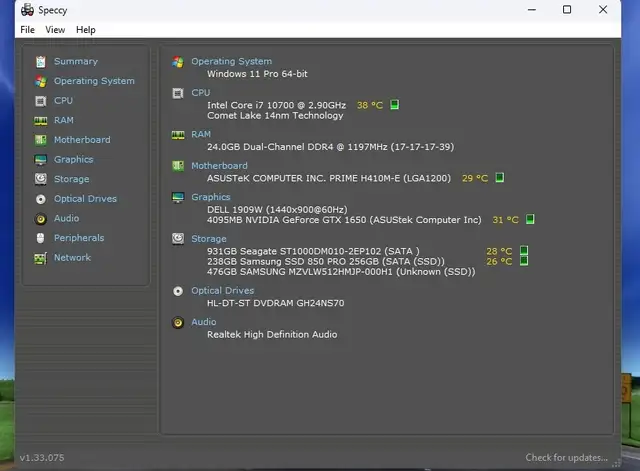Image resolution: width=640 pixels, height=471 pixels.
Task: Click the 28 °C Seagate temperature value
Action: click(499, 251)
